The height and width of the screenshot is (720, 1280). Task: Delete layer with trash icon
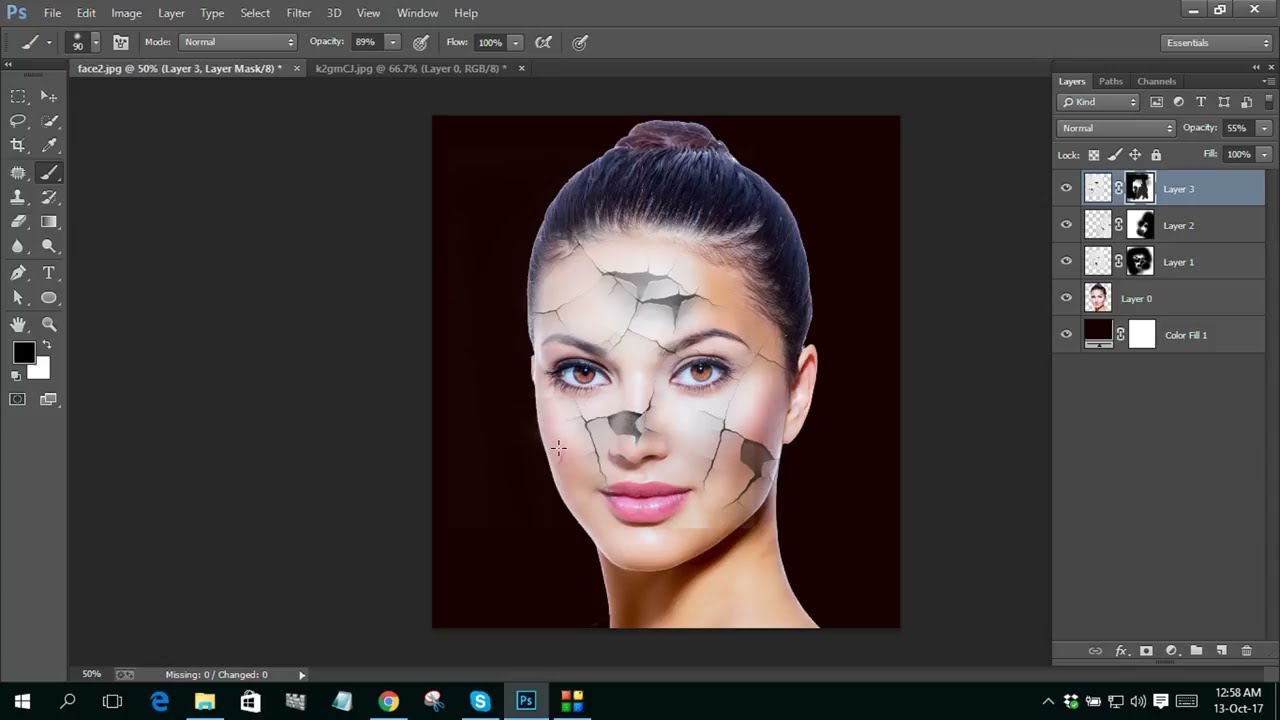1246,651
